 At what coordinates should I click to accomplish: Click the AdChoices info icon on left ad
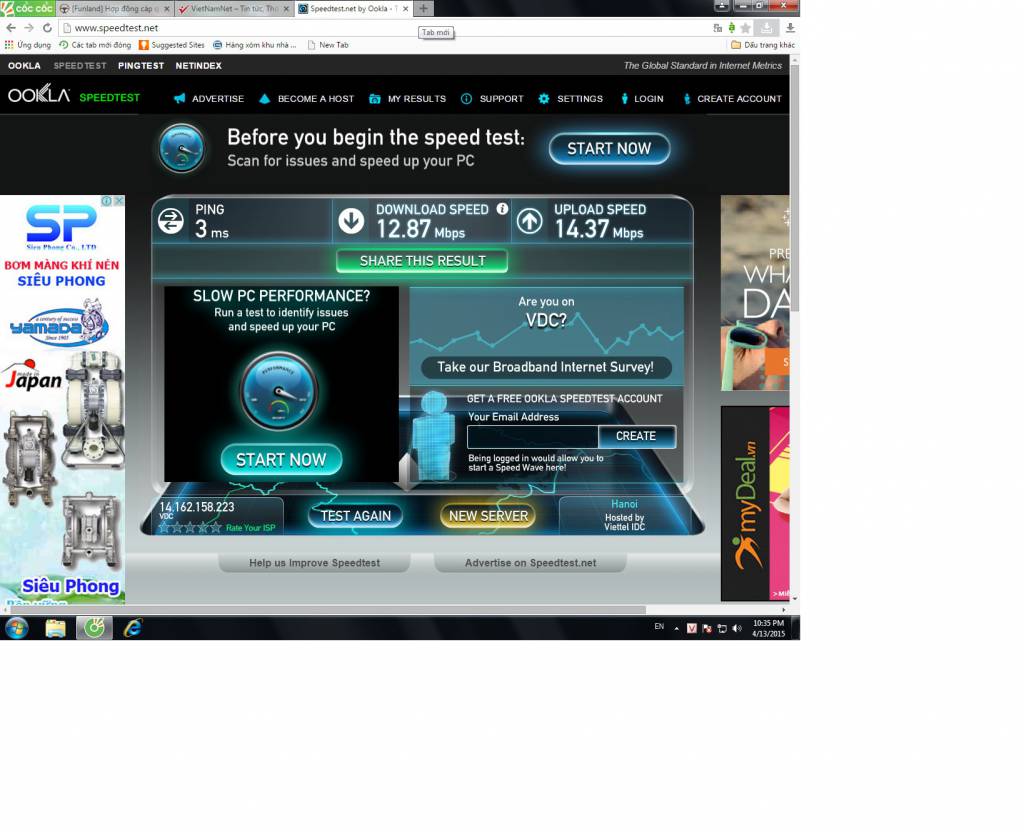(x=106, y=200)
